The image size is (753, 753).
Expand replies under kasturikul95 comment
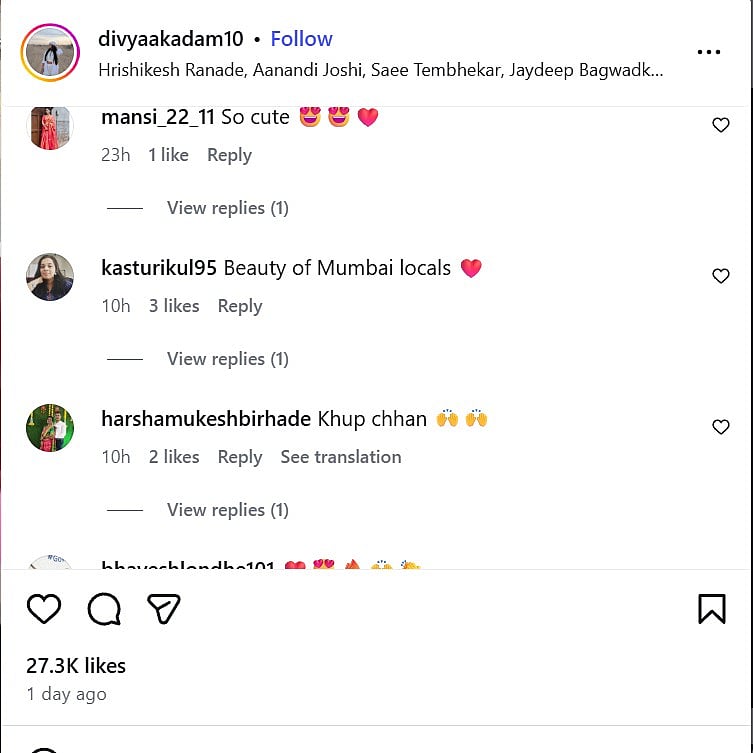(227, 359)
